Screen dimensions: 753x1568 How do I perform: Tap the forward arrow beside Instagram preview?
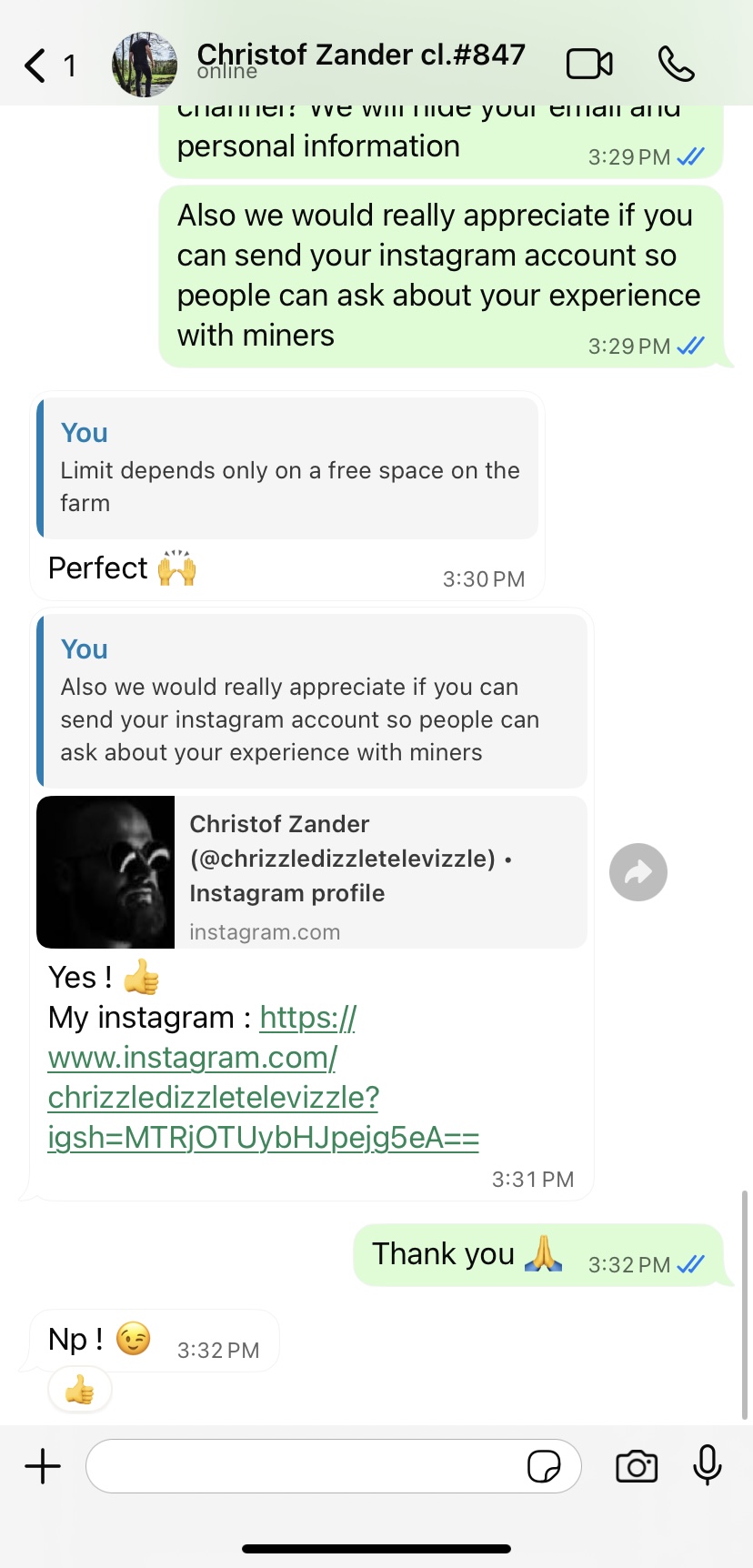(638, 873)
